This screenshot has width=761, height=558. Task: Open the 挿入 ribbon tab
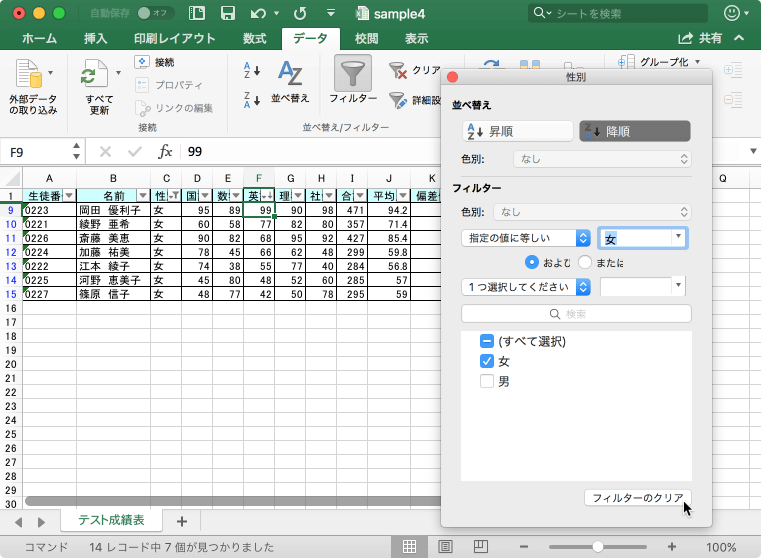(95, 38)
